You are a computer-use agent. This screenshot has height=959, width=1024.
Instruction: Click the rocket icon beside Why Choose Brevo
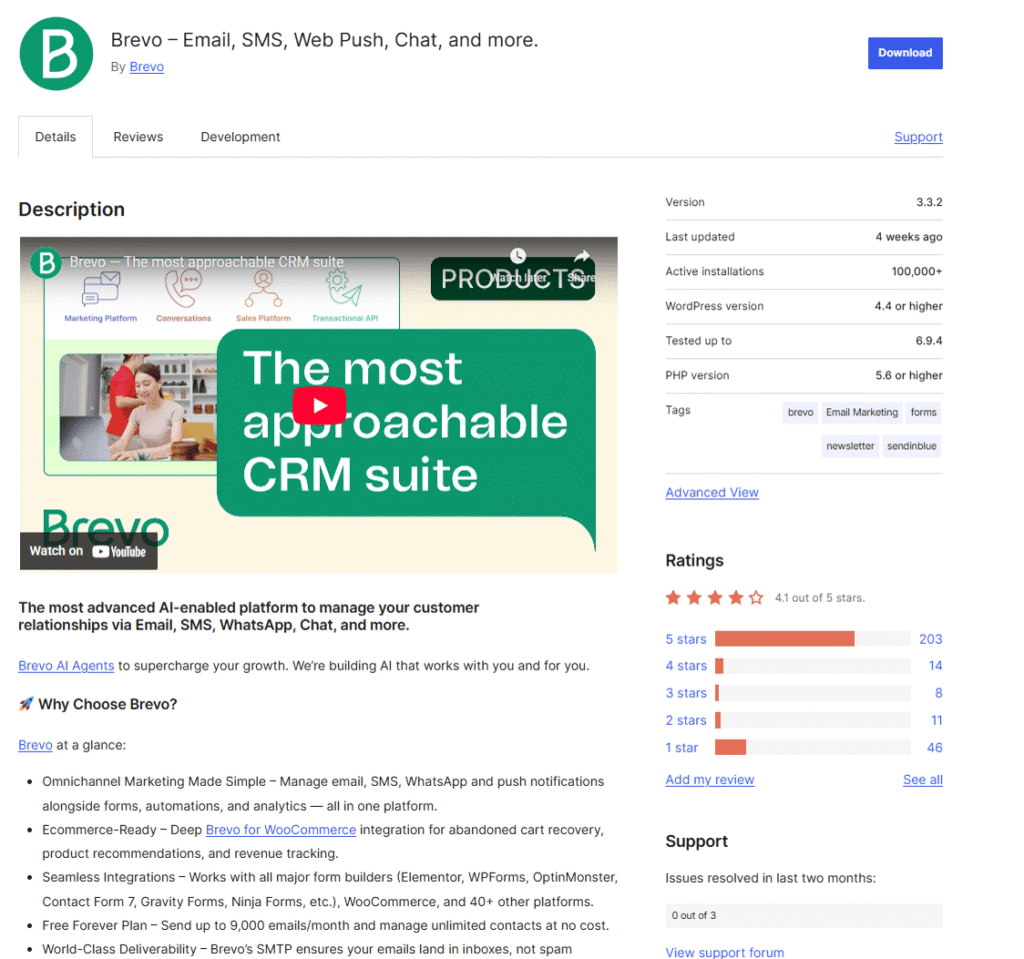tap(29, 704)
